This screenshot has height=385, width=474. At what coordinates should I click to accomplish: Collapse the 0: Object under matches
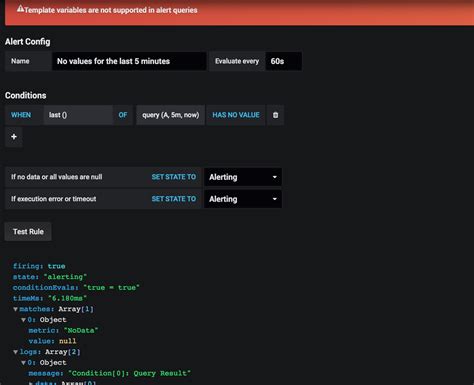23,320
